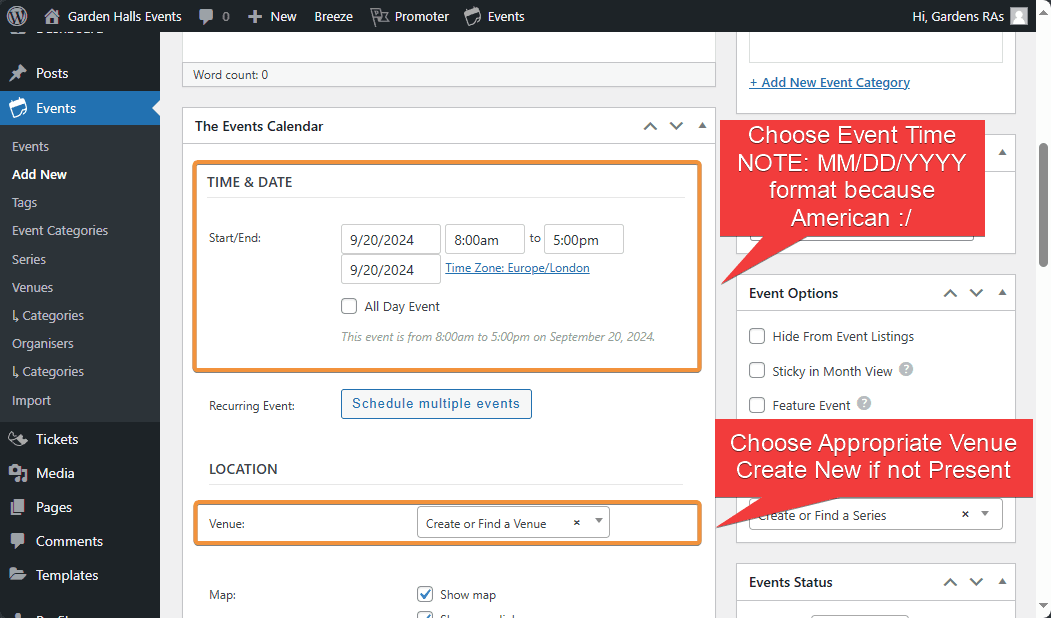Image resolution: width=1051 pixels, height=618 pixels.
Task: Click the Promoter icon in top bar
Action: (x=380, y=16)
